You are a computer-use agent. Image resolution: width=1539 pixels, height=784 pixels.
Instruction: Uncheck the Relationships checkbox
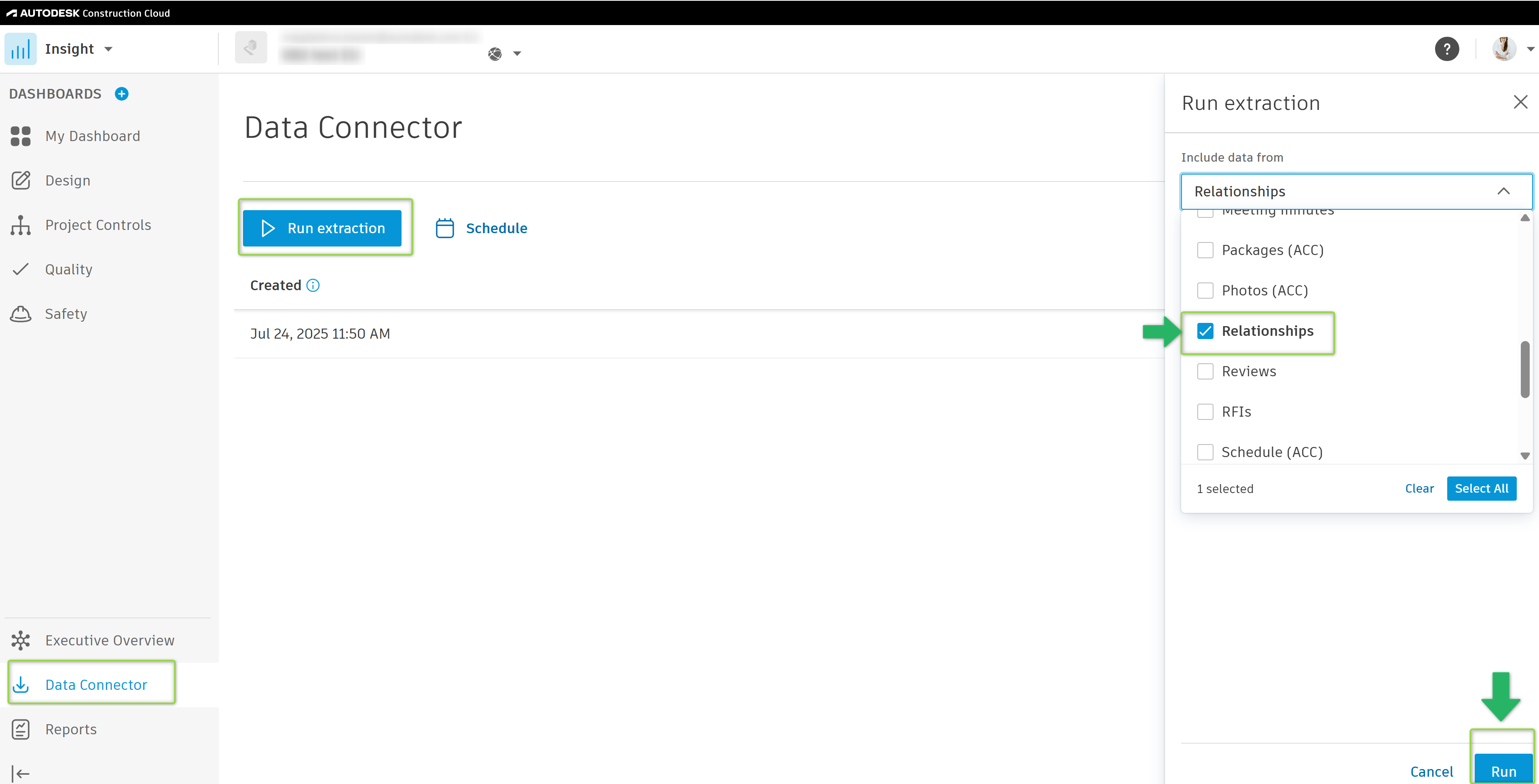pos(1205,331)
